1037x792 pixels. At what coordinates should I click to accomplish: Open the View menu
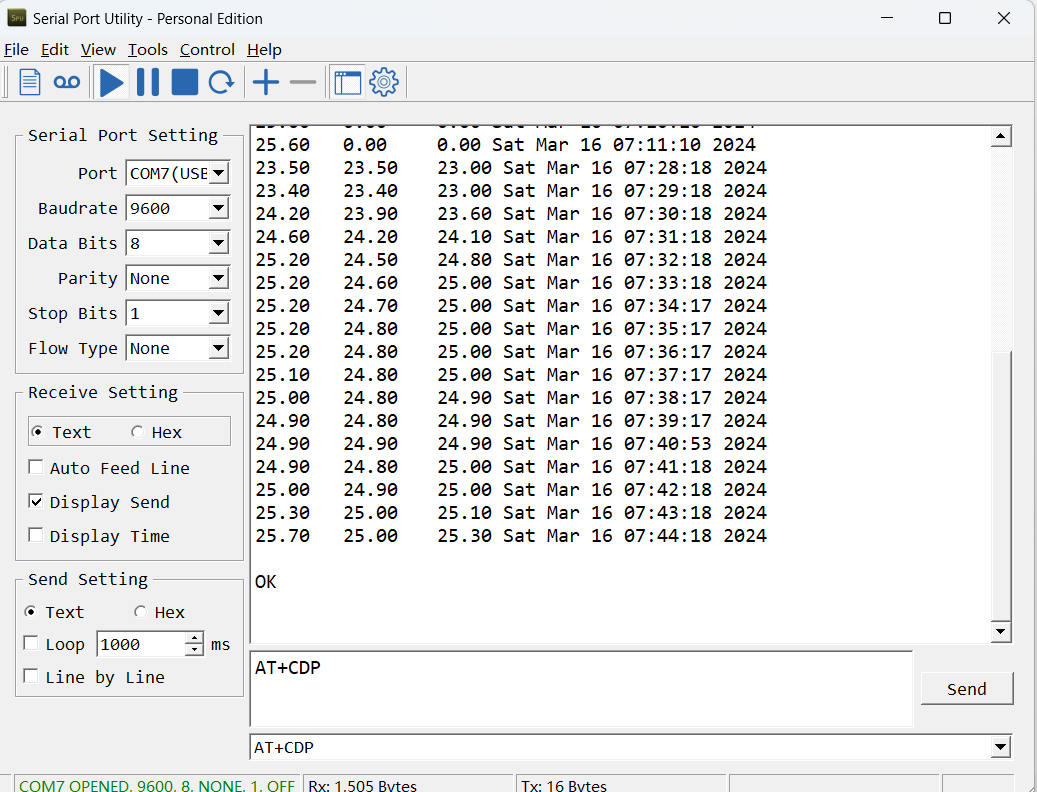99,50
